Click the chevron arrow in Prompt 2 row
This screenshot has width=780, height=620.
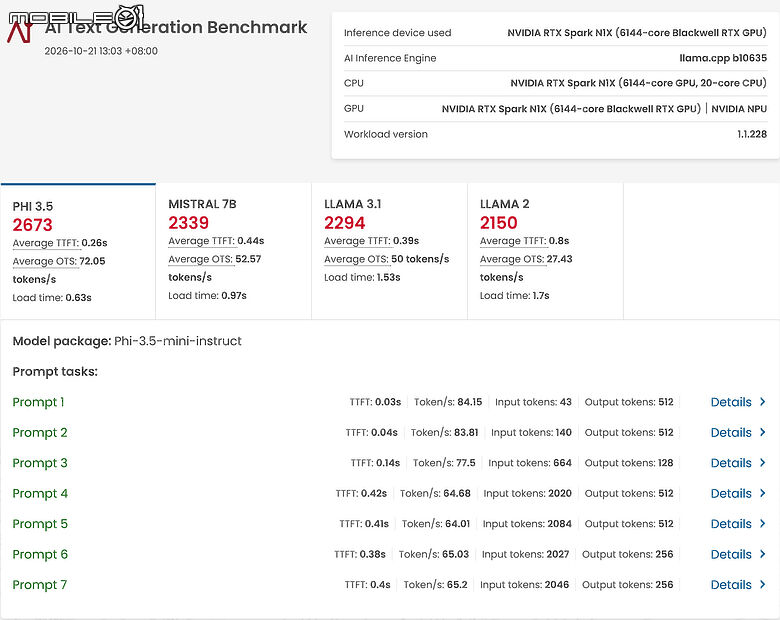point(763,432)
